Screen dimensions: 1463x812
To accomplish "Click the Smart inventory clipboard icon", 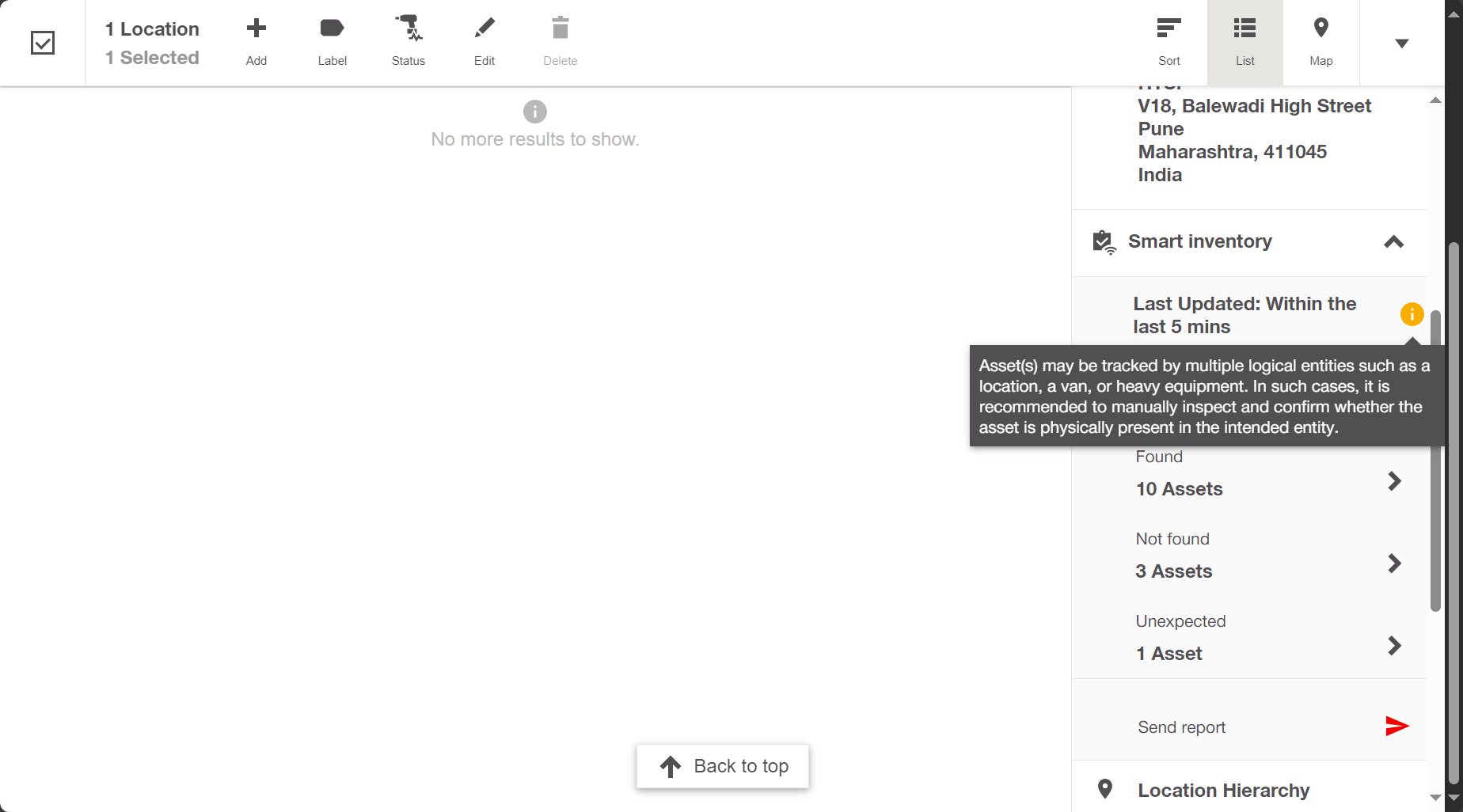I will coord(1104,242).
